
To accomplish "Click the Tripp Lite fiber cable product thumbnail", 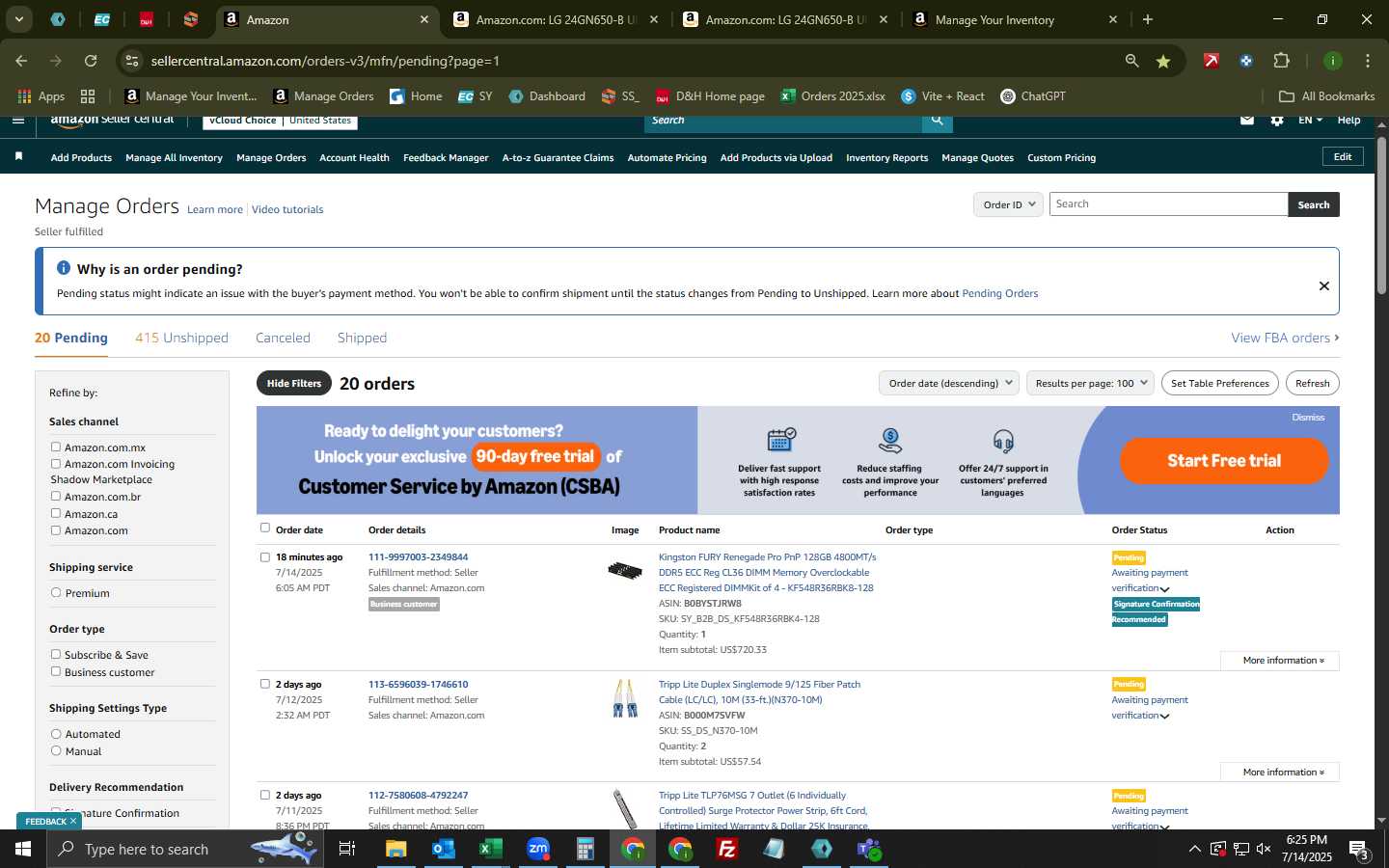I will point(625,698).
